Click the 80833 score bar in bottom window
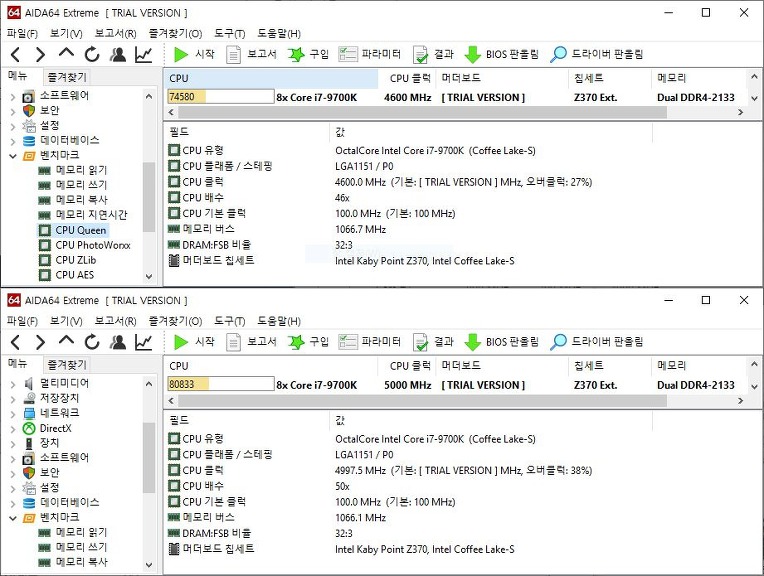Screen dimensions: 764x576 click(221, 384)
